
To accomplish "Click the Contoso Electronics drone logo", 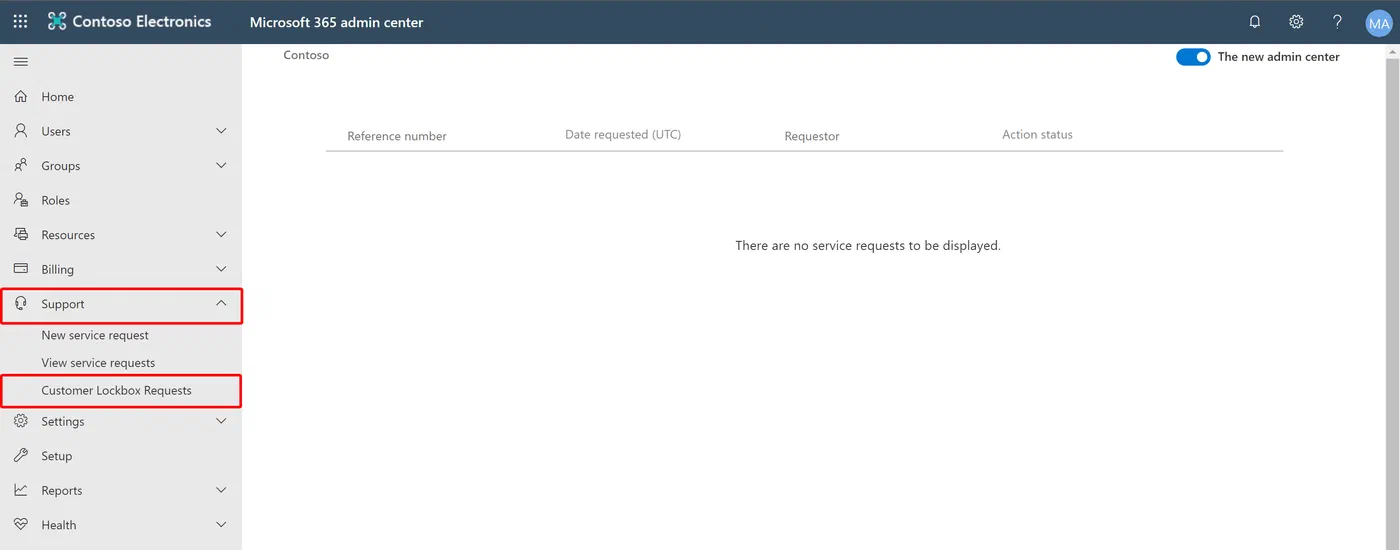I will click(x=56, y=22).
